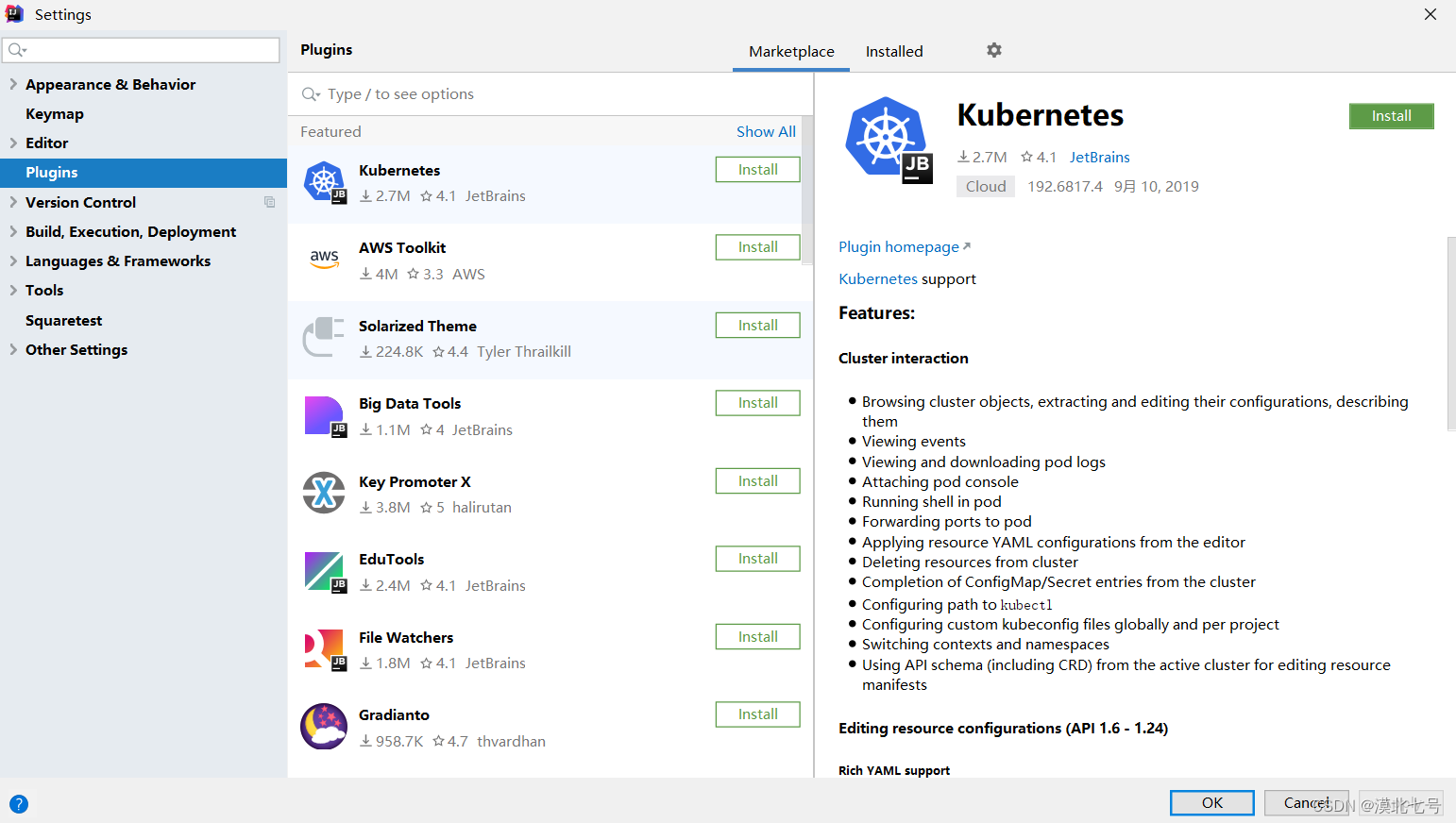Viewport: 1456px width, 823px height.
Task: Expand the Other Settings node
Action: click(x=13, y=349)
